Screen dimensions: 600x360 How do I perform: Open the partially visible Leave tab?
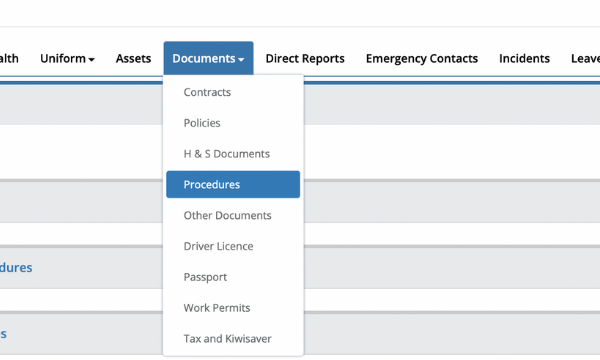pos(585,59)
